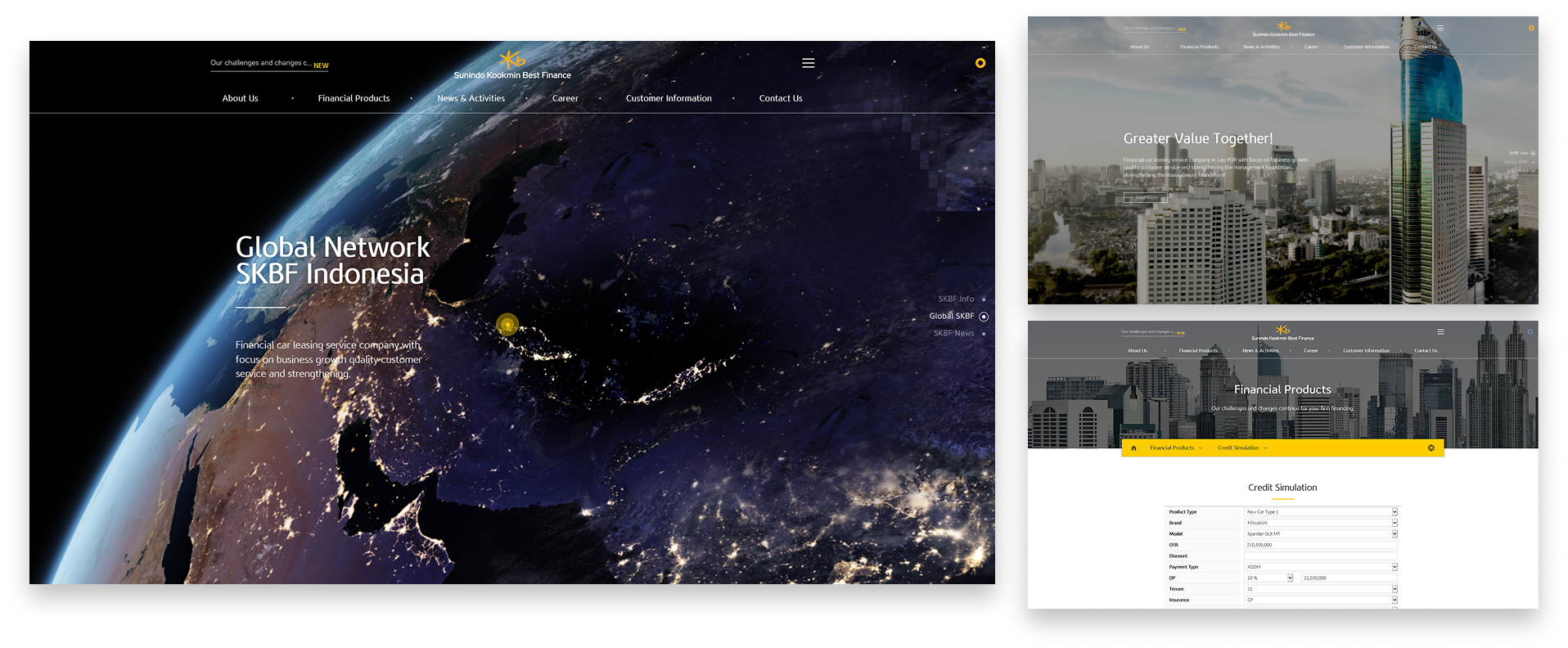Click the "Product Type" row label
1568x648 pixels.
click(1183, 512)
